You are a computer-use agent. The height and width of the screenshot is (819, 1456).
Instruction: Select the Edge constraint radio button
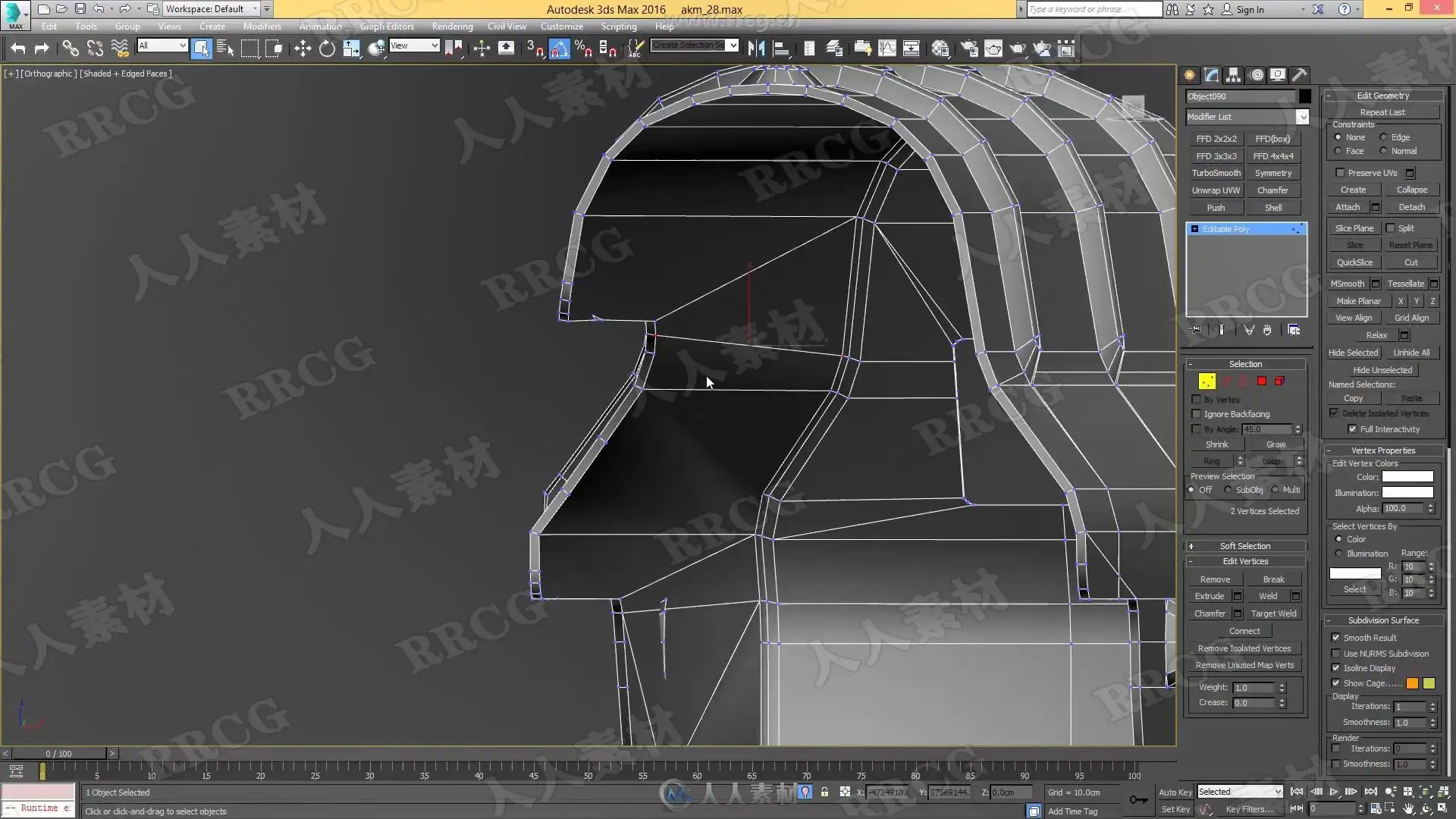(x=1384, y=137)
